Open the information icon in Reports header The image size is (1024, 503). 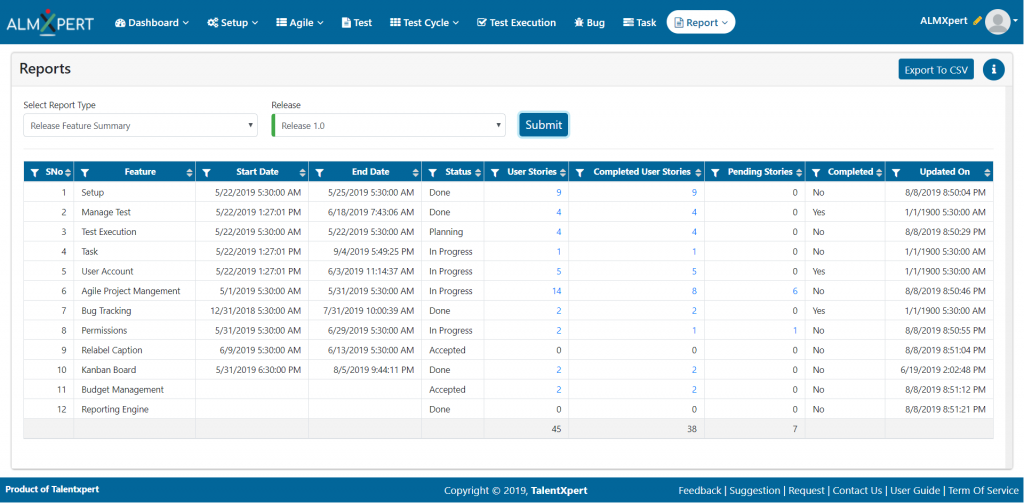[993, 69]
